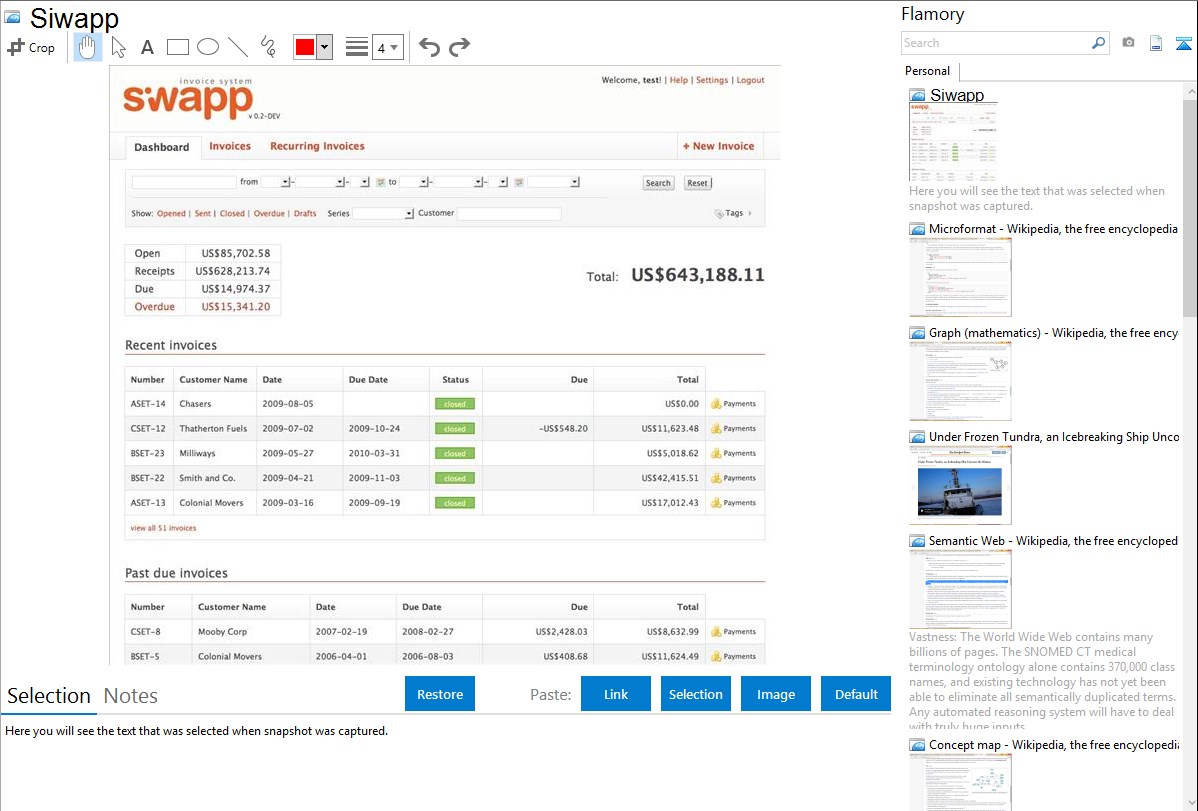
Task: Click the camera capture snapshot icon
Action: click(x=1128, y=43)
